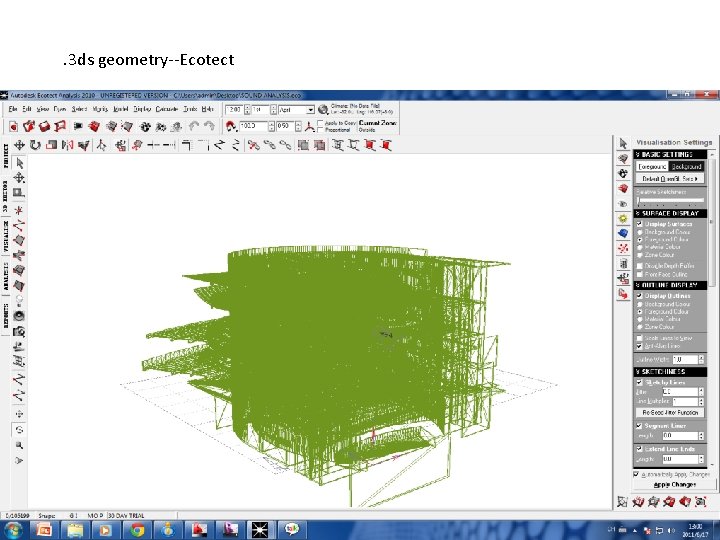
Task: Select the Move tool with four arrows
Action: [19, 146]
